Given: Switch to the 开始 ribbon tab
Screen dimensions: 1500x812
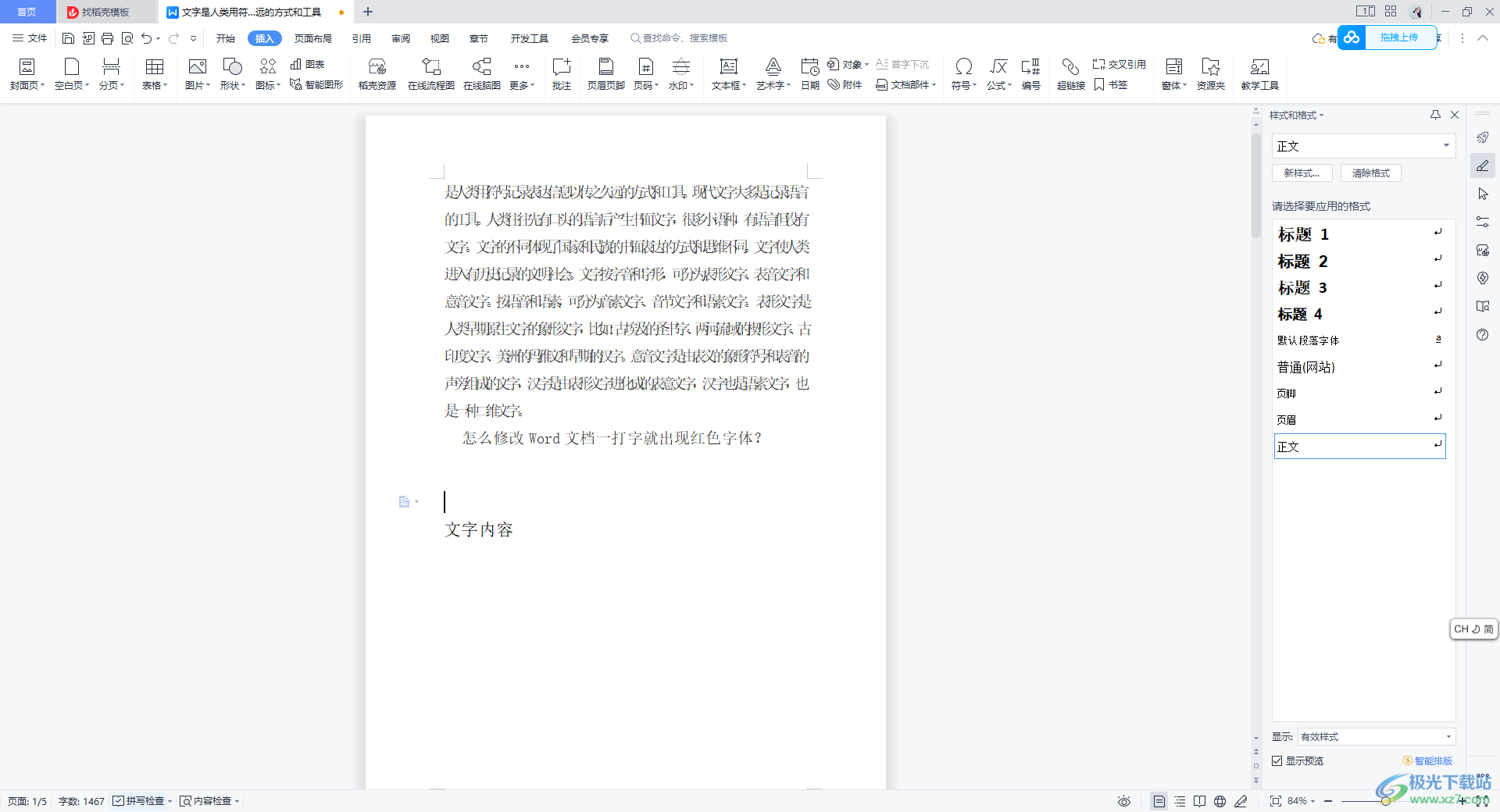Looking at the screenshot, I should tap(226, 38).
